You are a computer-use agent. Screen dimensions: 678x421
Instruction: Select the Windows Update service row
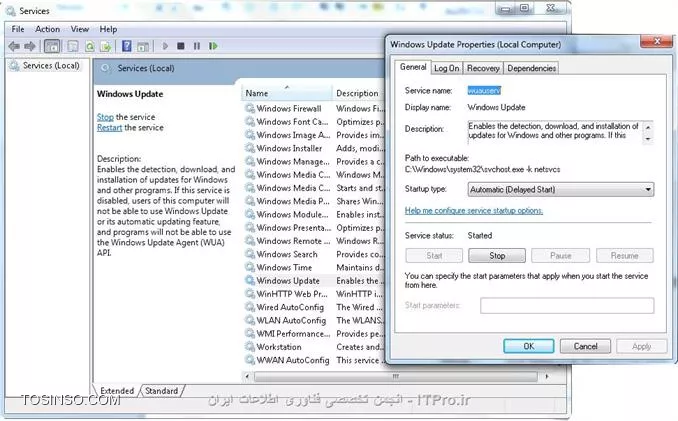click(x=314, y=281)
